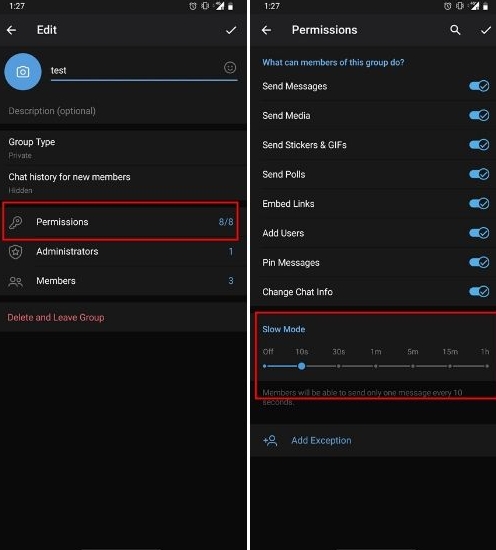Disable the Send Messages toggle
Viewport: 496px width, 550px height.
pyautogui.click(x=479, y=86)
